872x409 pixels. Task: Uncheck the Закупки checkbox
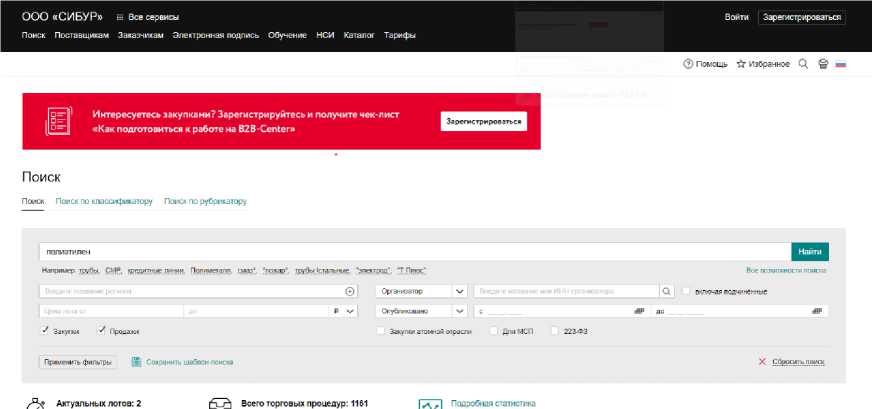[x=45, y=330]
